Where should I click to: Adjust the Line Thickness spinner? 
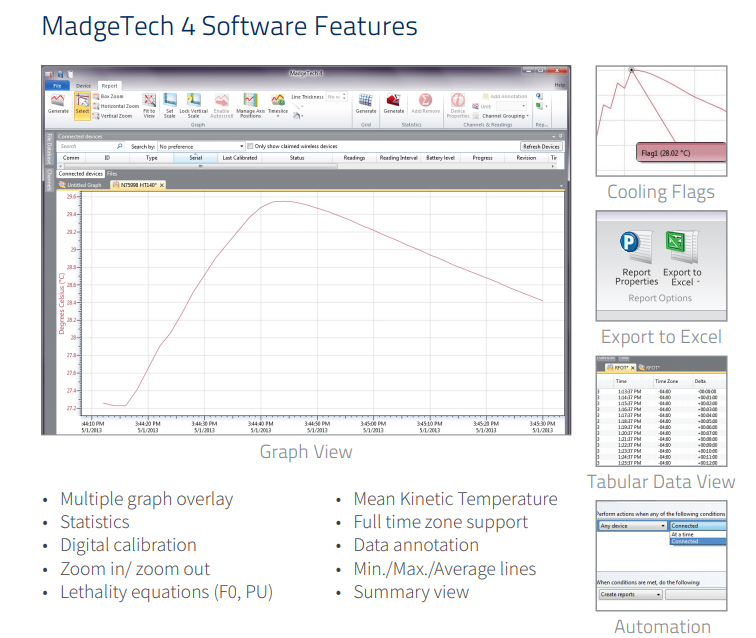[344, 97]
